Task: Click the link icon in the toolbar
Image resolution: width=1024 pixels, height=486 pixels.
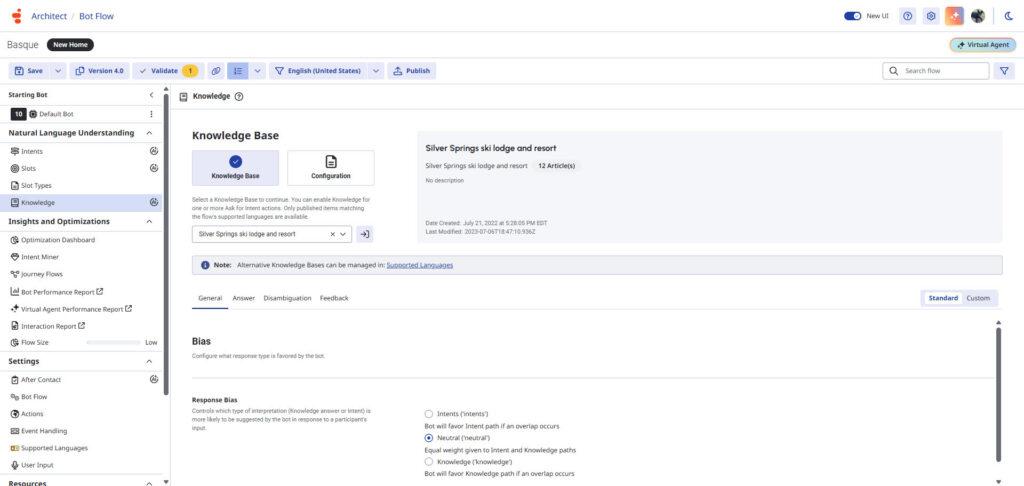Action: 215,71
